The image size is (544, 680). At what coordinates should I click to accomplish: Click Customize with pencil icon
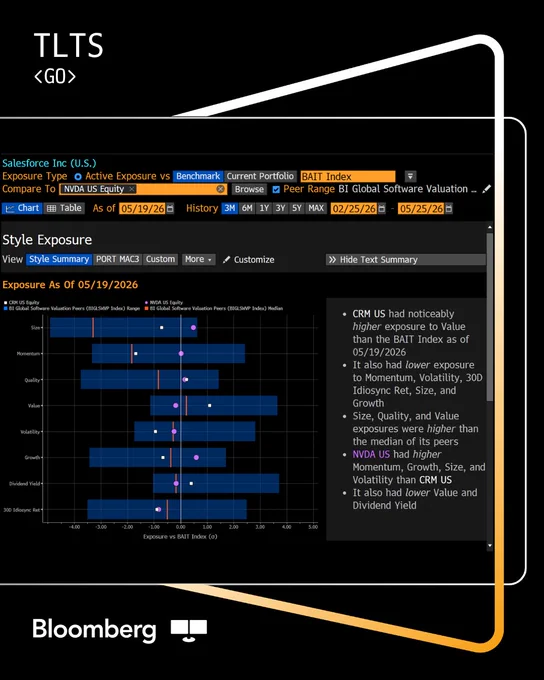pos(249,260)
